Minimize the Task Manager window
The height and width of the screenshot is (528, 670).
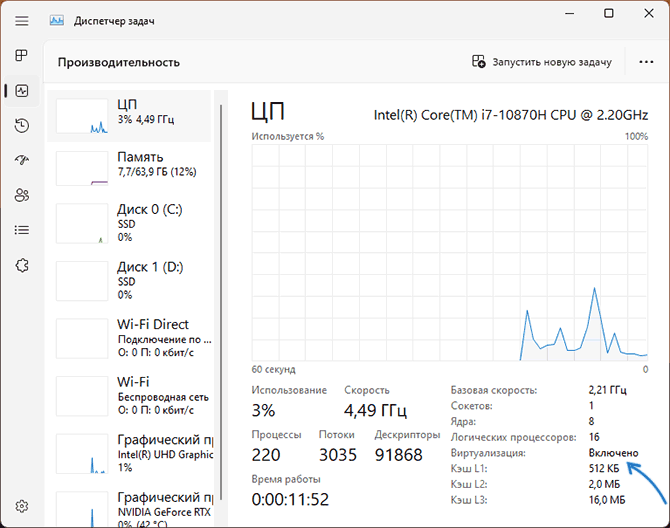(x=569, y=13)
